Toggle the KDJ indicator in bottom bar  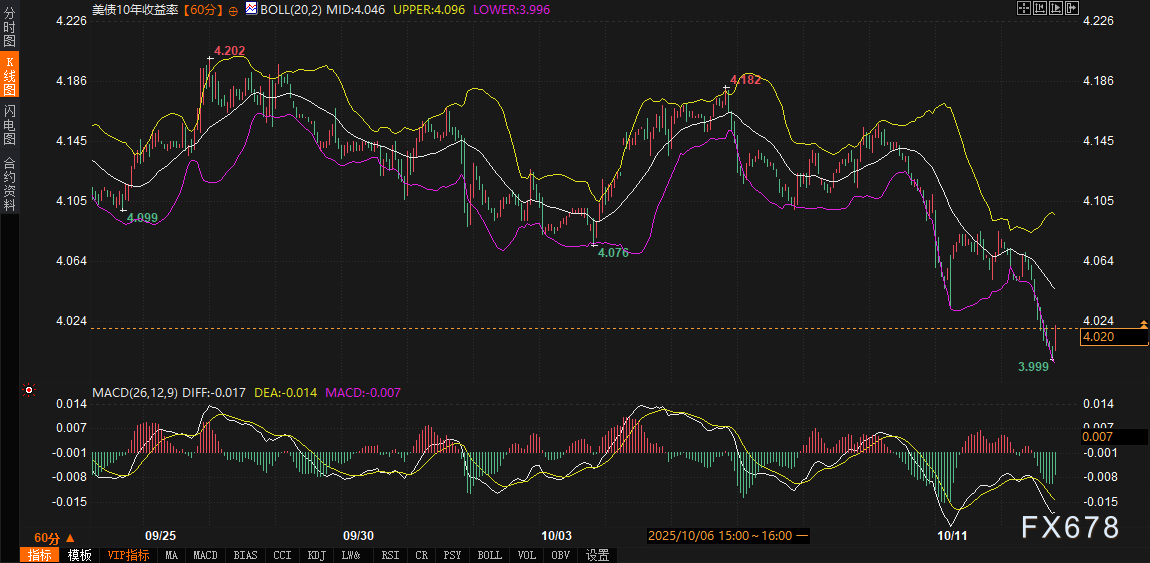click(316, 555)
